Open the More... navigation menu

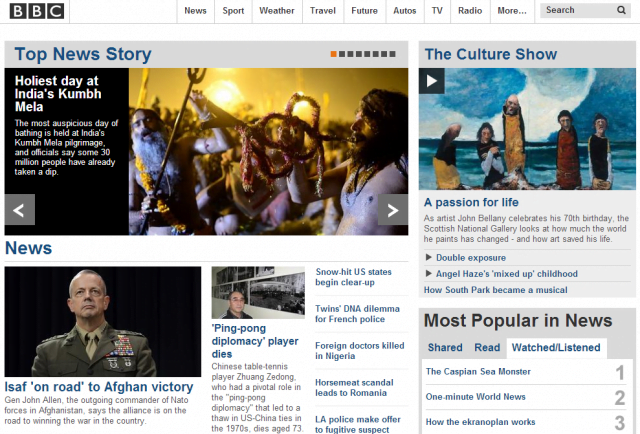[x=512, y=11]
